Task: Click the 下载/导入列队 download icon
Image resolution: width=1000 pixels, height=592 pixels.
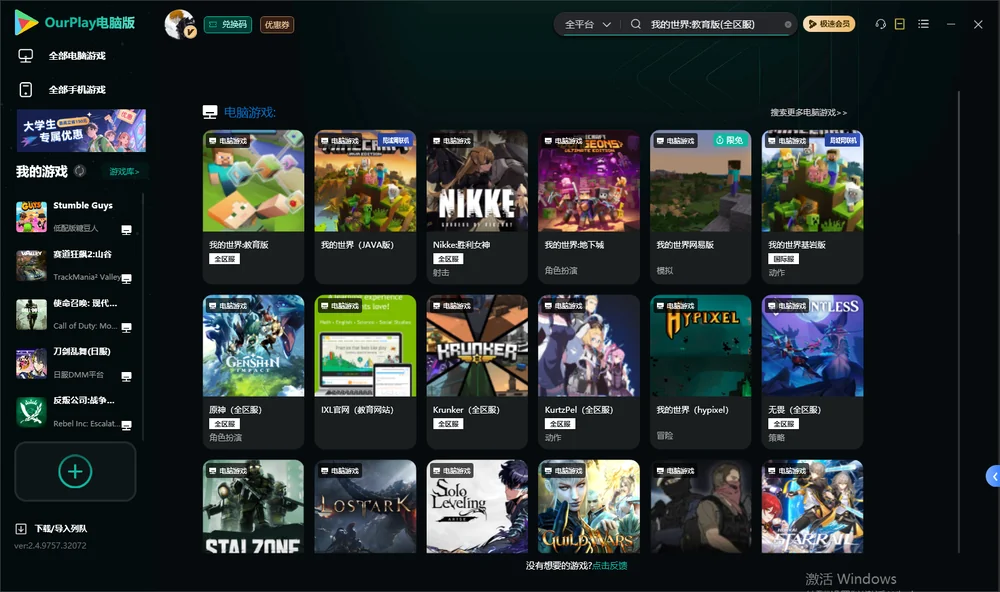Action: click(x=21, y=529)
